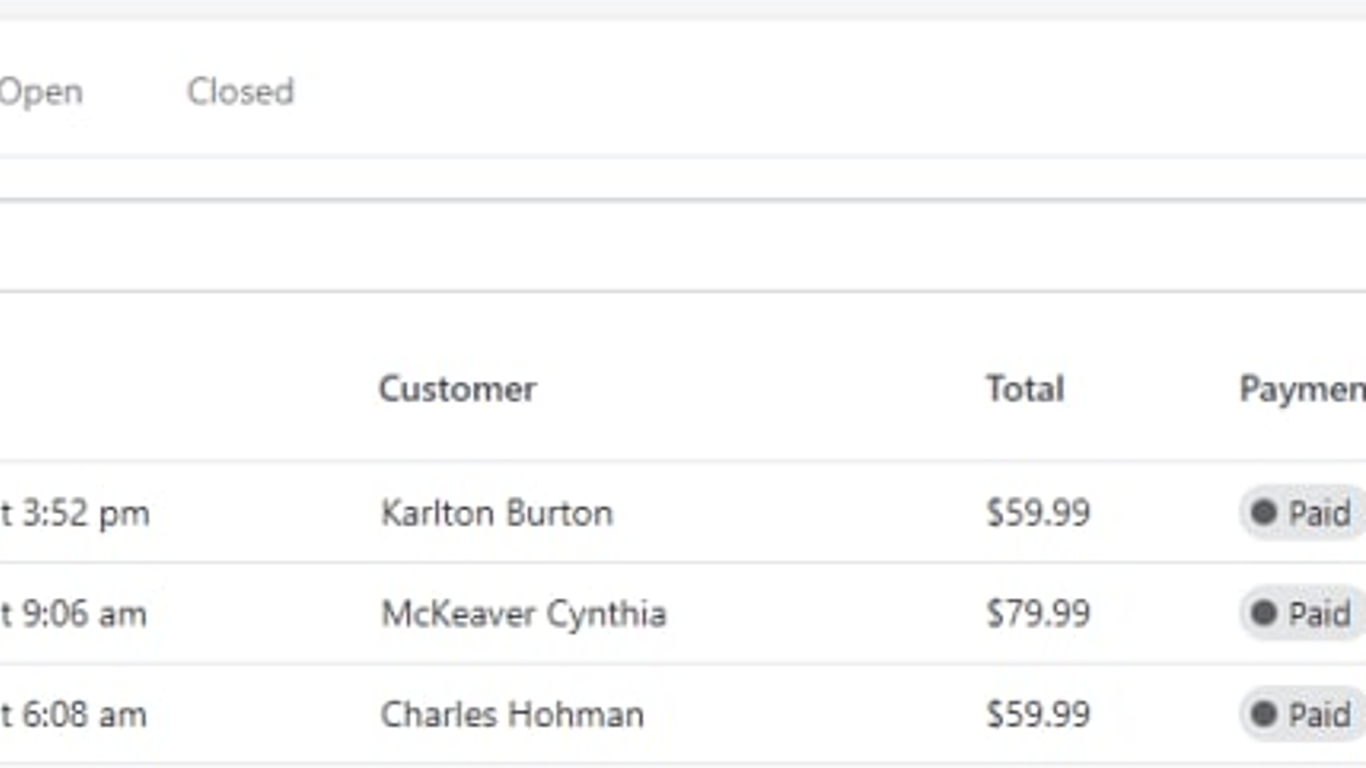The width and height of the screenshot is (1366, 768).
Task: Click the $79.99 order total
Action: pyautogui.click(x=1037, y=613)
